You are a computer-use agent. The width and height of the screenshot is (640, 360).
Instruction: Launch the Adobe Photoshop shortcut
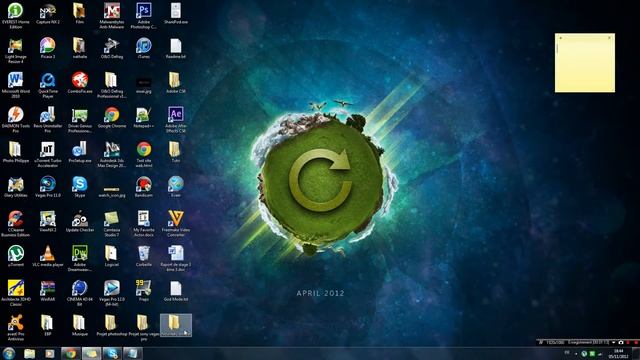(144, 16)
